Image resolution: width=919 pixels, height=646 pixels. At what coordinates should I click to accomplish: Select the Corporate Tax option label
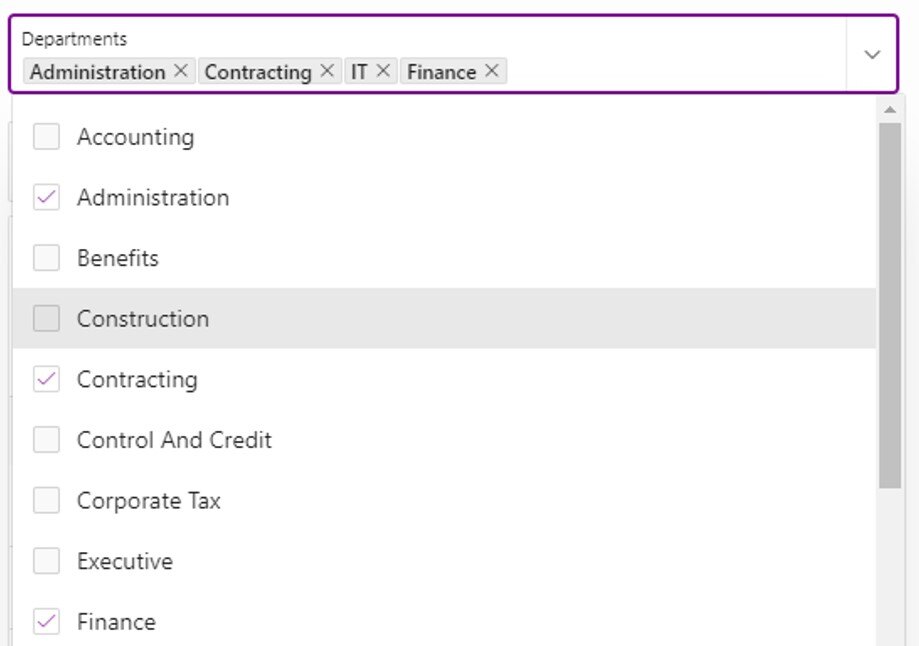click(x=149, y=501)
